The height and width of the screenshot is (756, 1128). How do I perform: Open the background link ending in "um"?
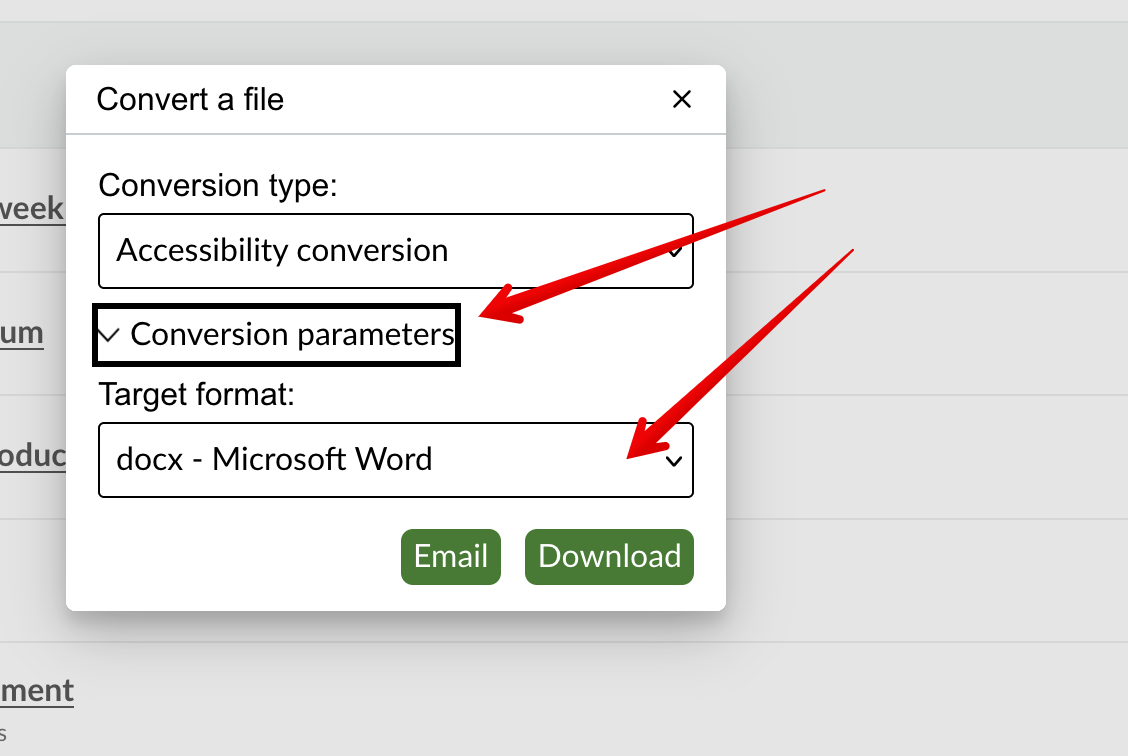tap(22, 333)
